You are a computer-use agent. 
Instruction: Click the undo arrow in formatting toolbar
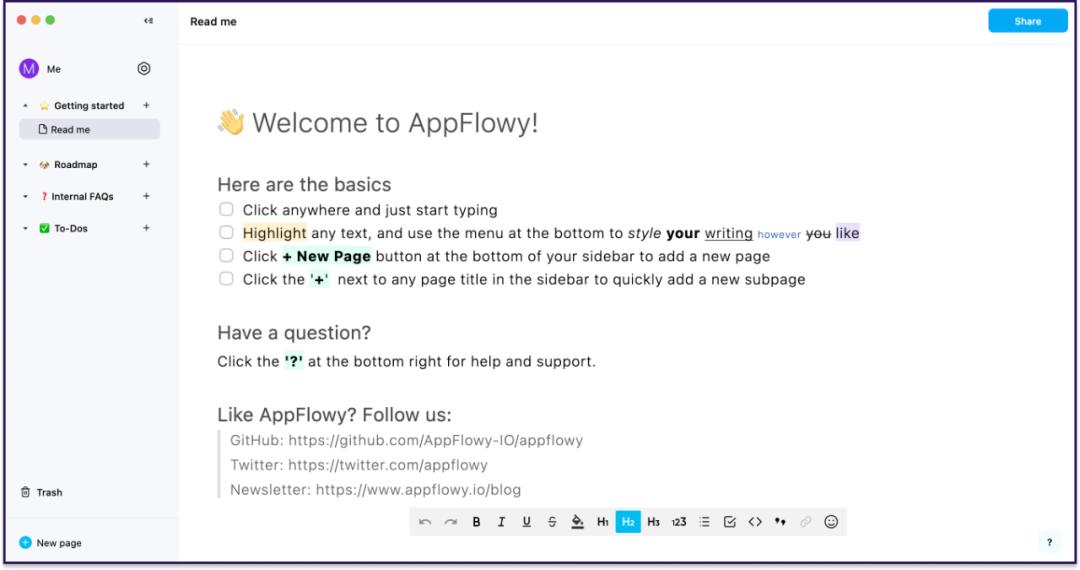coord(425,522)
